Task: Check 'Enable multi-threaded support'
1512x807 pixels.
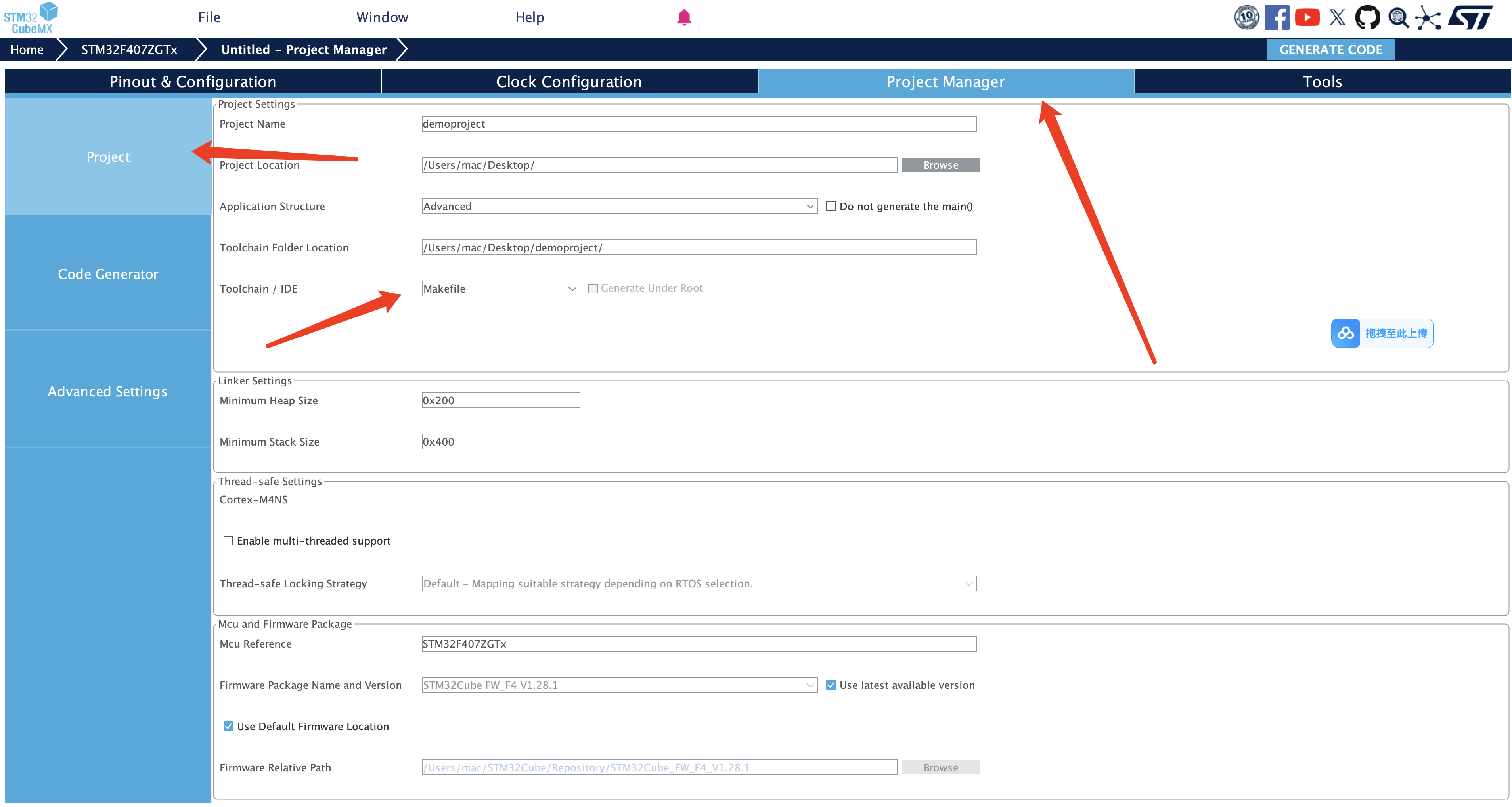Action: (228, 541)
